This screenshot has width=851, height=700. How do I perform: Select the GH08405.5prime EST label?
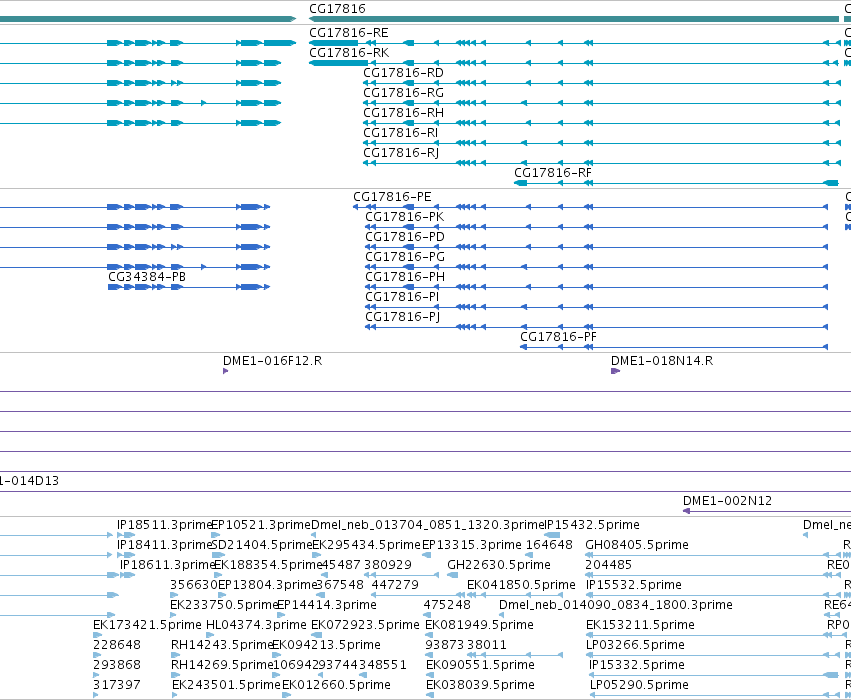tap(637, 545)
